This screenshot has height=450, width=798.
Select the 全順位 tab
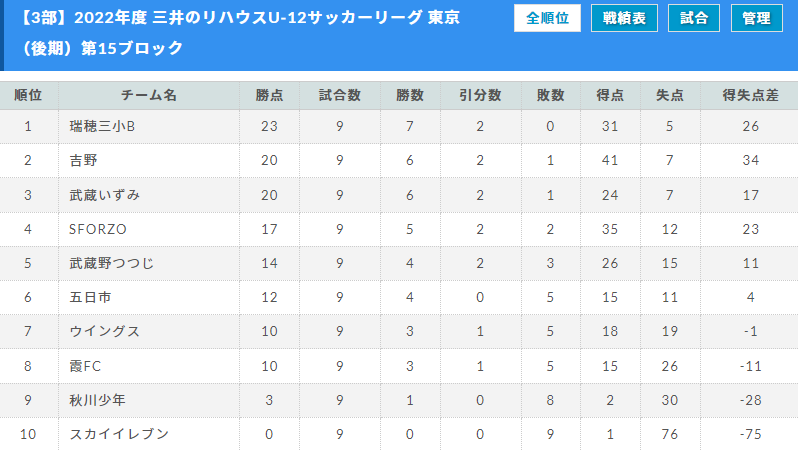547,18
